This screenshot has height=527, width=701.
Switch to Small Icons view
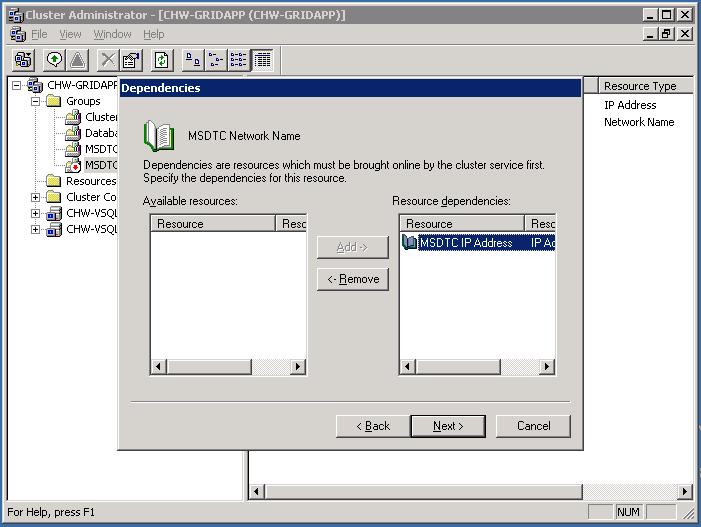coord(216,60)
